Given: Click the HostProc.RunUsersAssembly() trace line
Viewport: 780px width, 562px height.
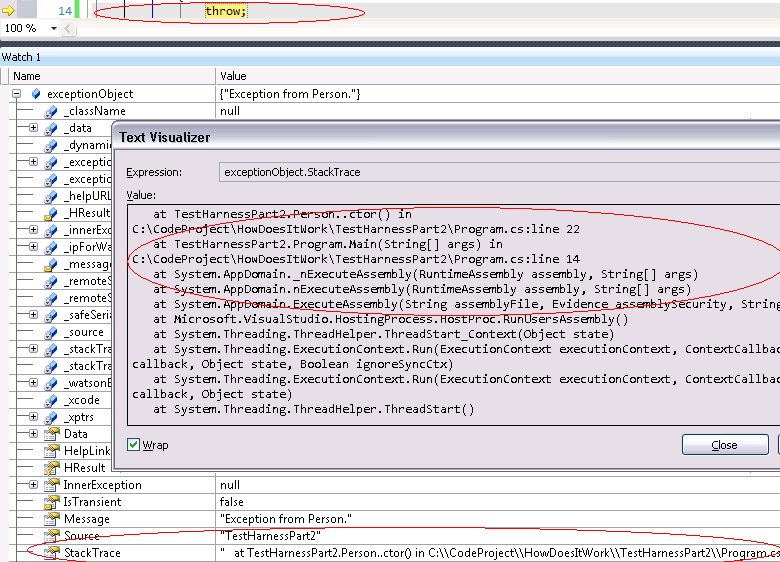Looking at the screenshot, I should click(391, 319).
